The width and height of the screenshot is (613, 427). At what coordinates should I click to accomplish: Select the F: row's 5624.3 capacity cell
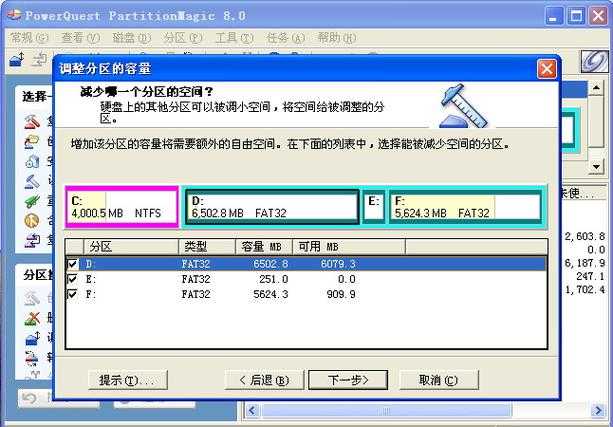pyautogui.click(x=271, y=294)
